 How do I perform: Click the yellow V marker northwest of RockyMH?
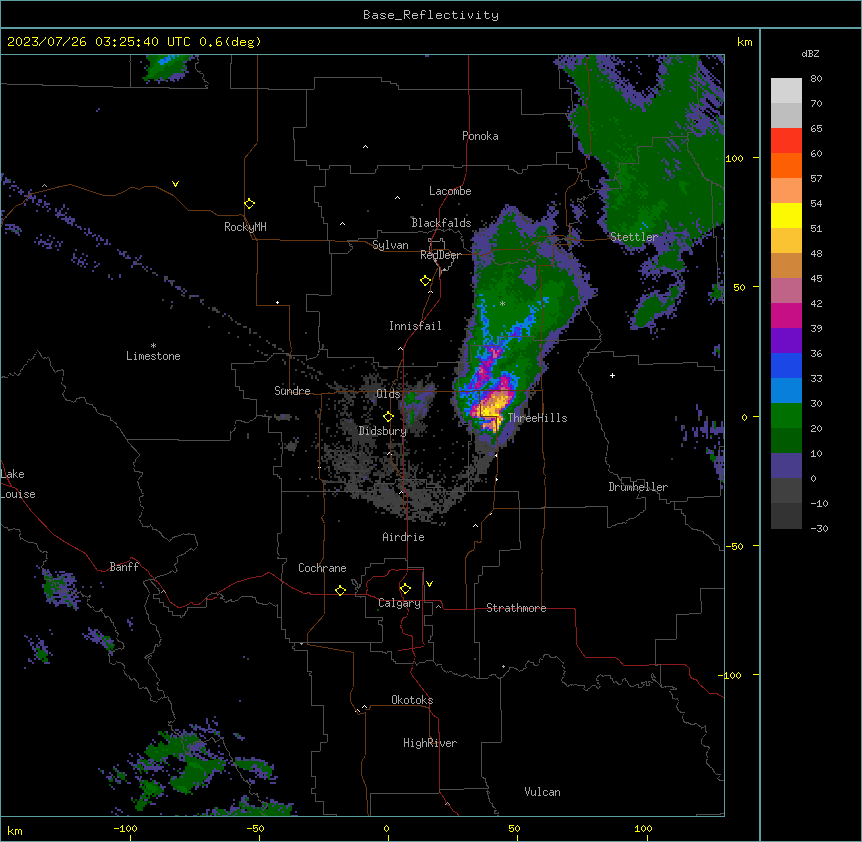pyautogui.click(x=175, y=184)
